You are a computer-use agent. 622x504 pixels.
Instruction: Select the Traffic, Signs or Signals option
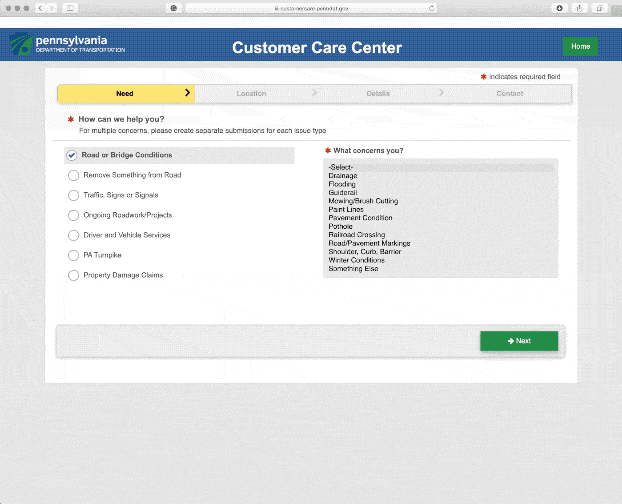coord(73,195)
